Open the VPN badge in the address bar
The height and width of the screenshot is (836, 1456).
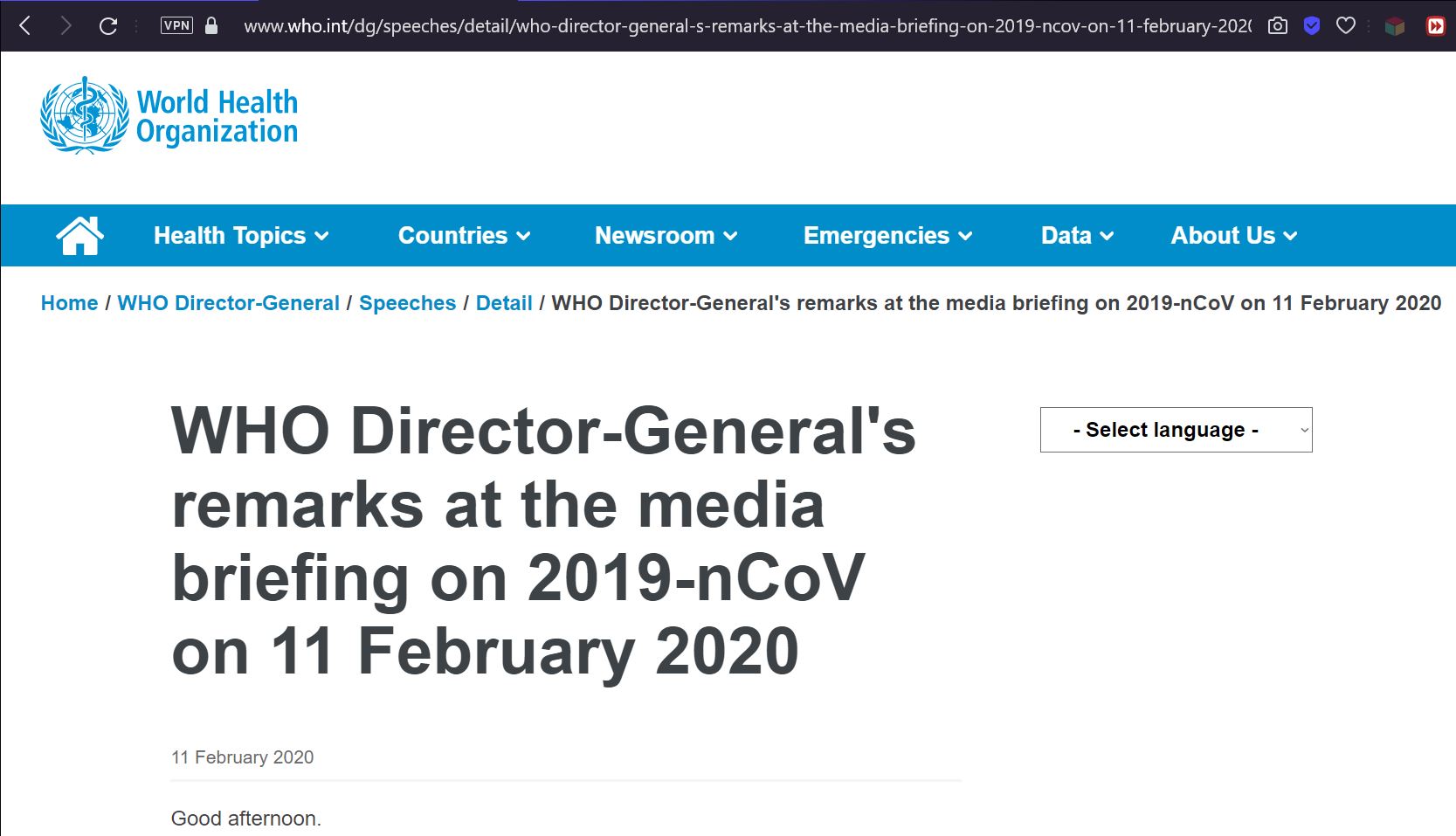pyautogui.click(x=176, y=25)
